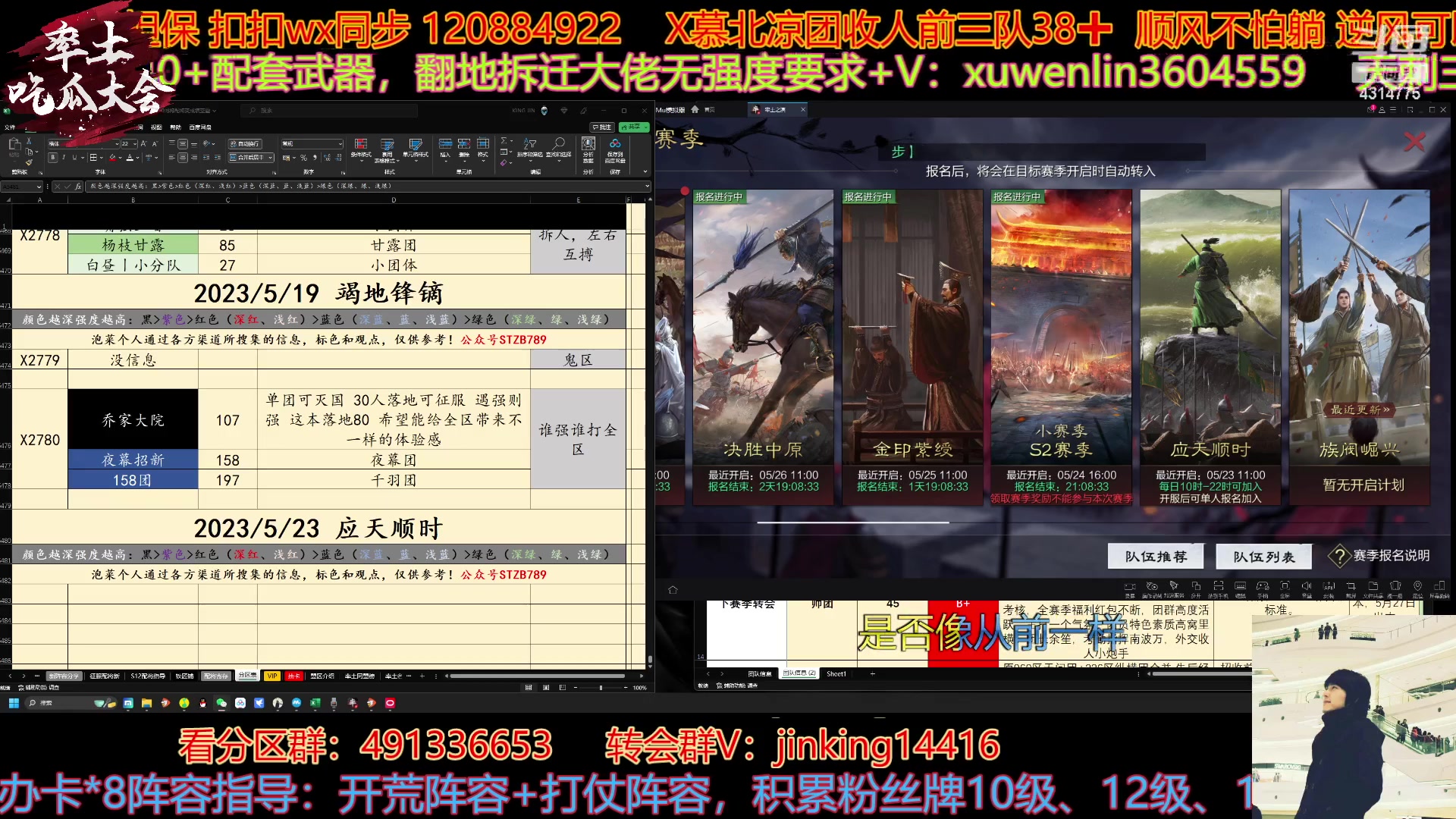Click the cell Fill Color bucket icon
Screen dimensions: 1456x819
pyautogui.click(x=113, y=157)
